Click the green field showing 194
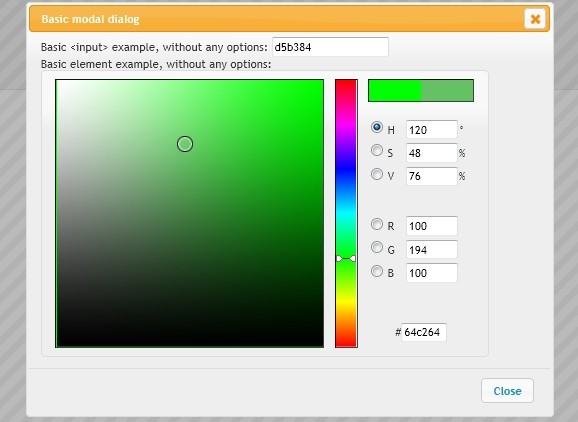 click(x=432, y=250)
